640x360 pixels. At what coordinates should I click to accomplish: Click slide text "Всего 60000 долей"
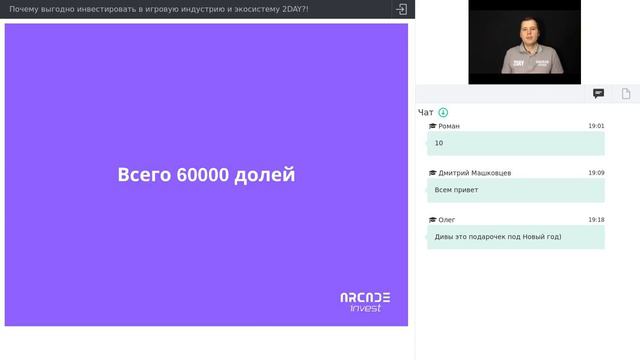tap(206, 175)
